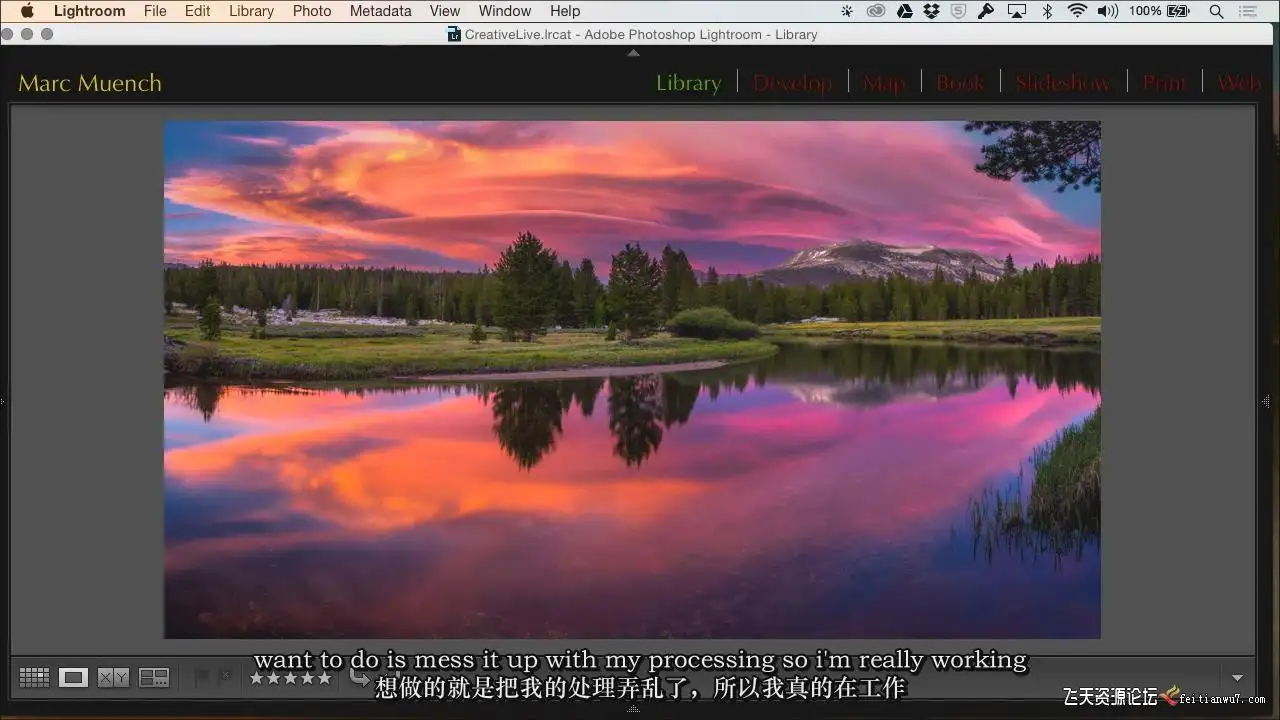Click the shield S menu bar icon
This screenshot has height=720, width=1280.
click(x=959, y=11)
